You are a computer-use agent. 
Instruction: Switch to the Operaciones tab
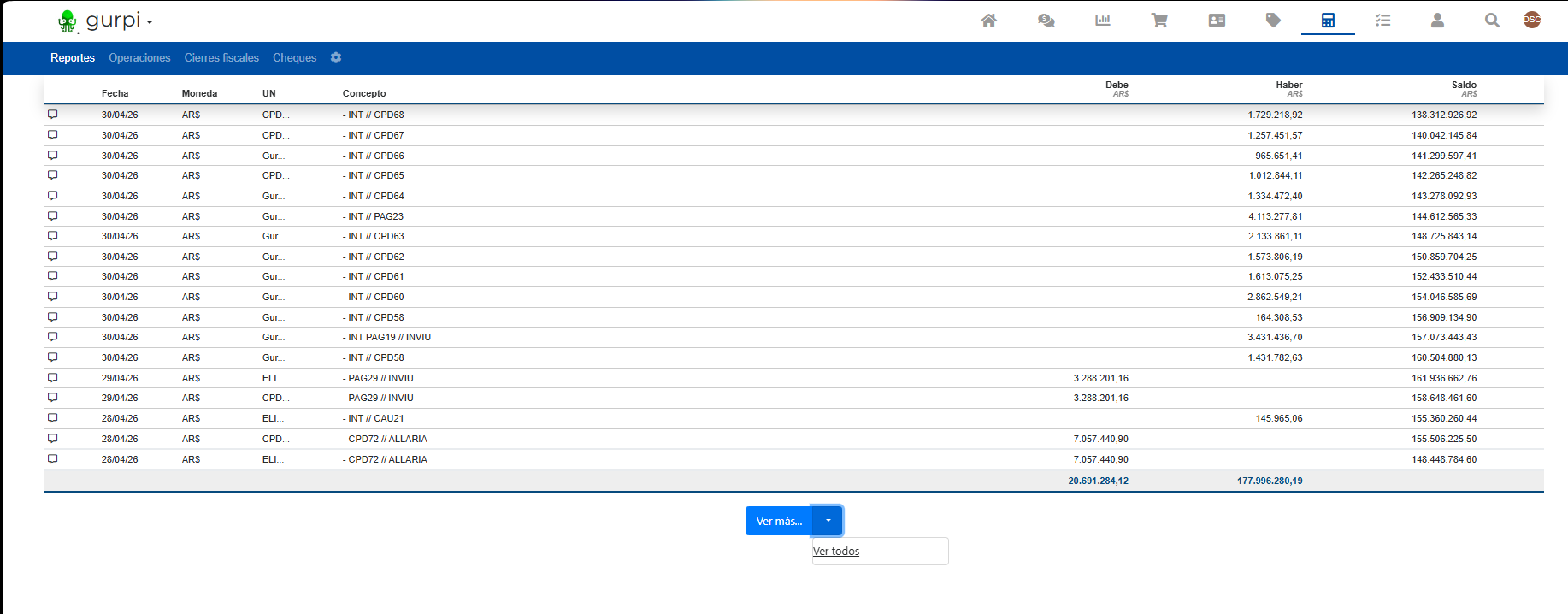click(x=139, y=57)
